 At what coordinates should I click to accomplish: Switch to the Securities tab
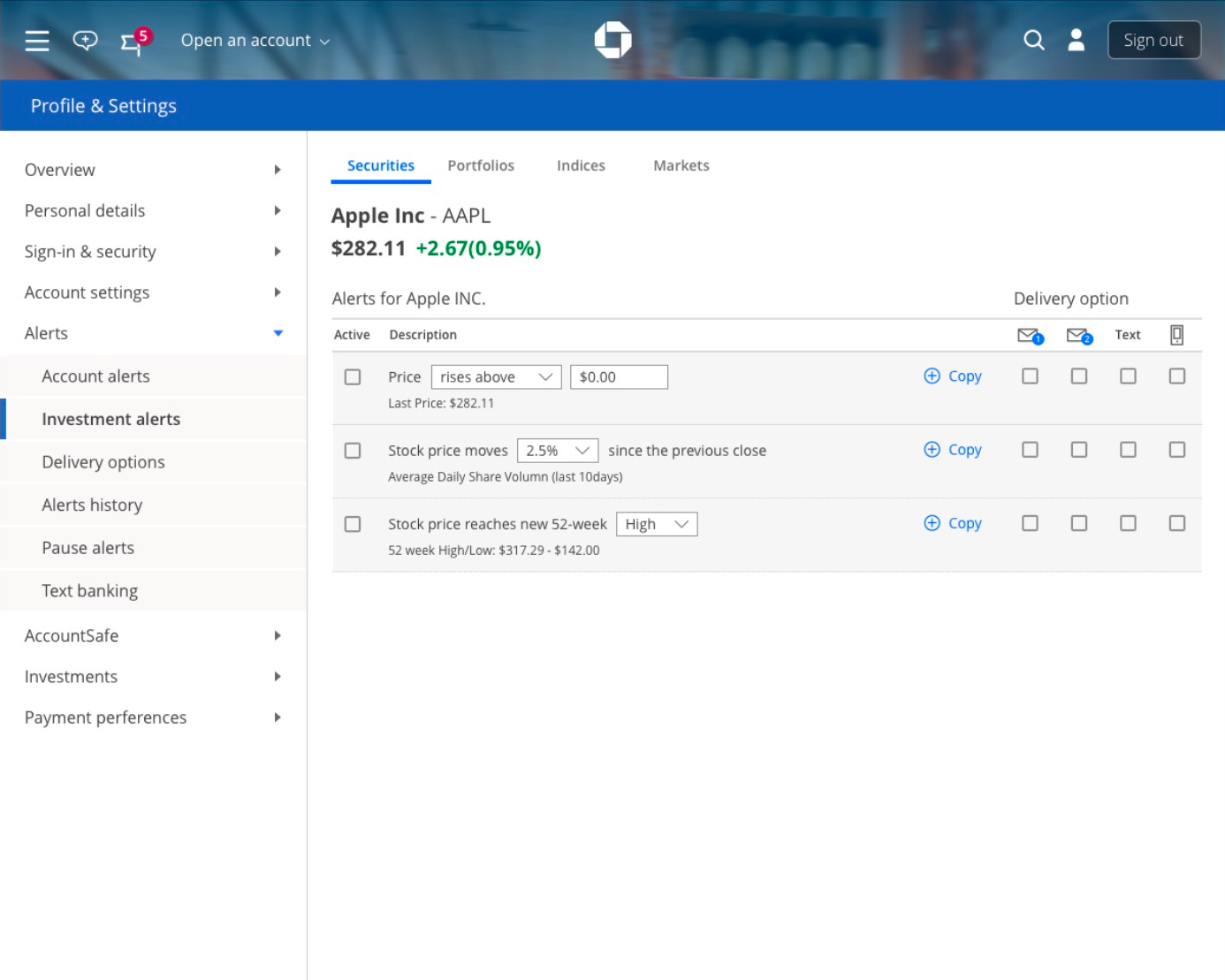coord(381,165)
